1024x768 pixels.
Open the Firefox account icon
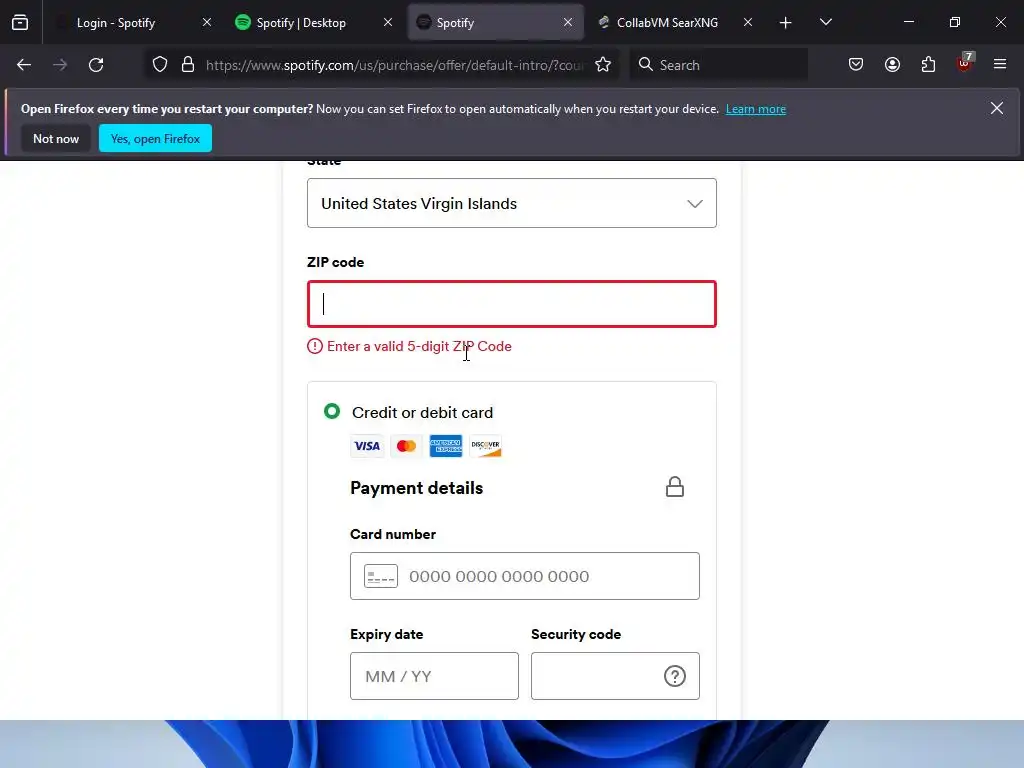tap(892, 65)
